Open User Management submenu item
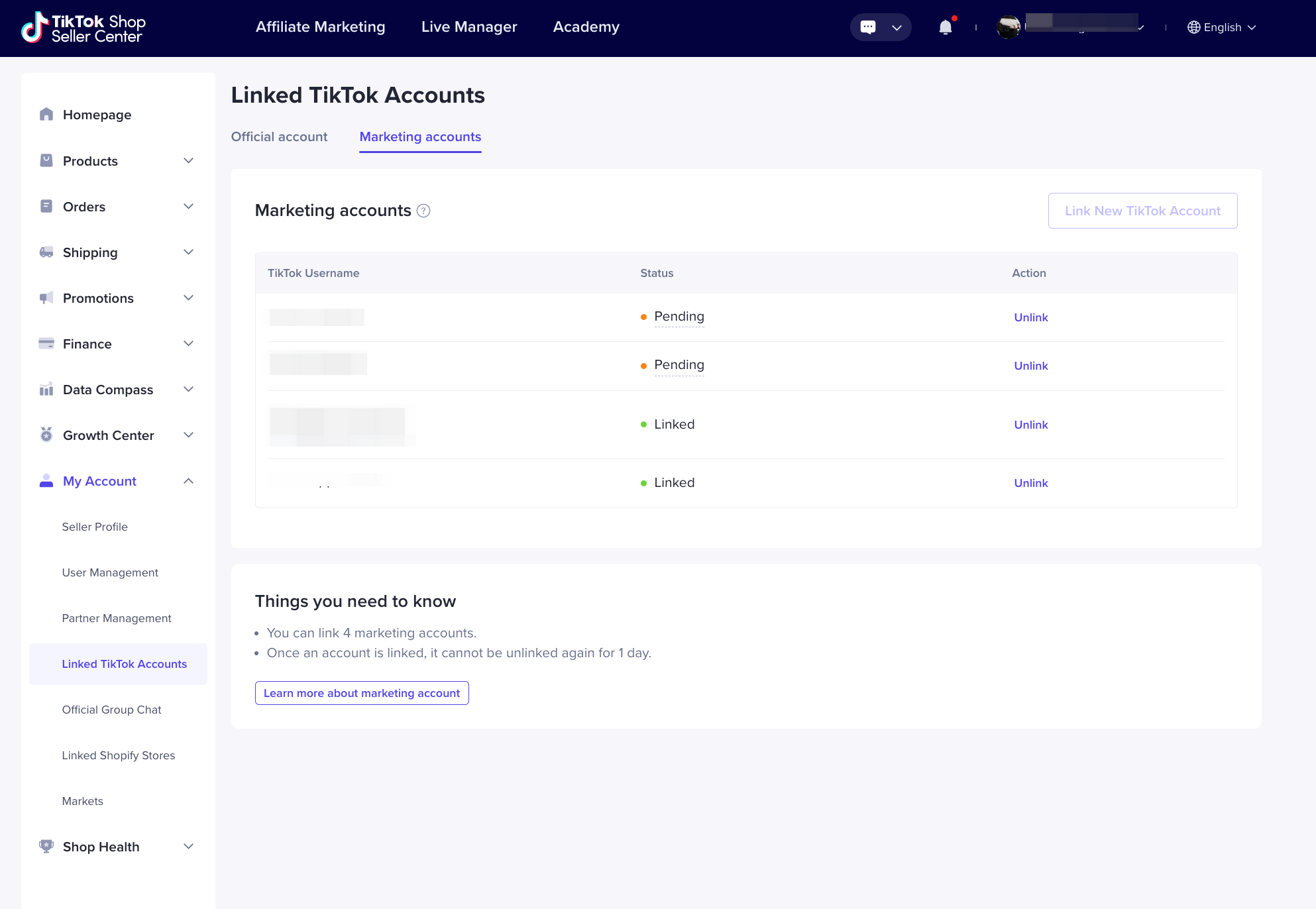Viewport: 1316px width, 909px height. click(x=110, y=572)
